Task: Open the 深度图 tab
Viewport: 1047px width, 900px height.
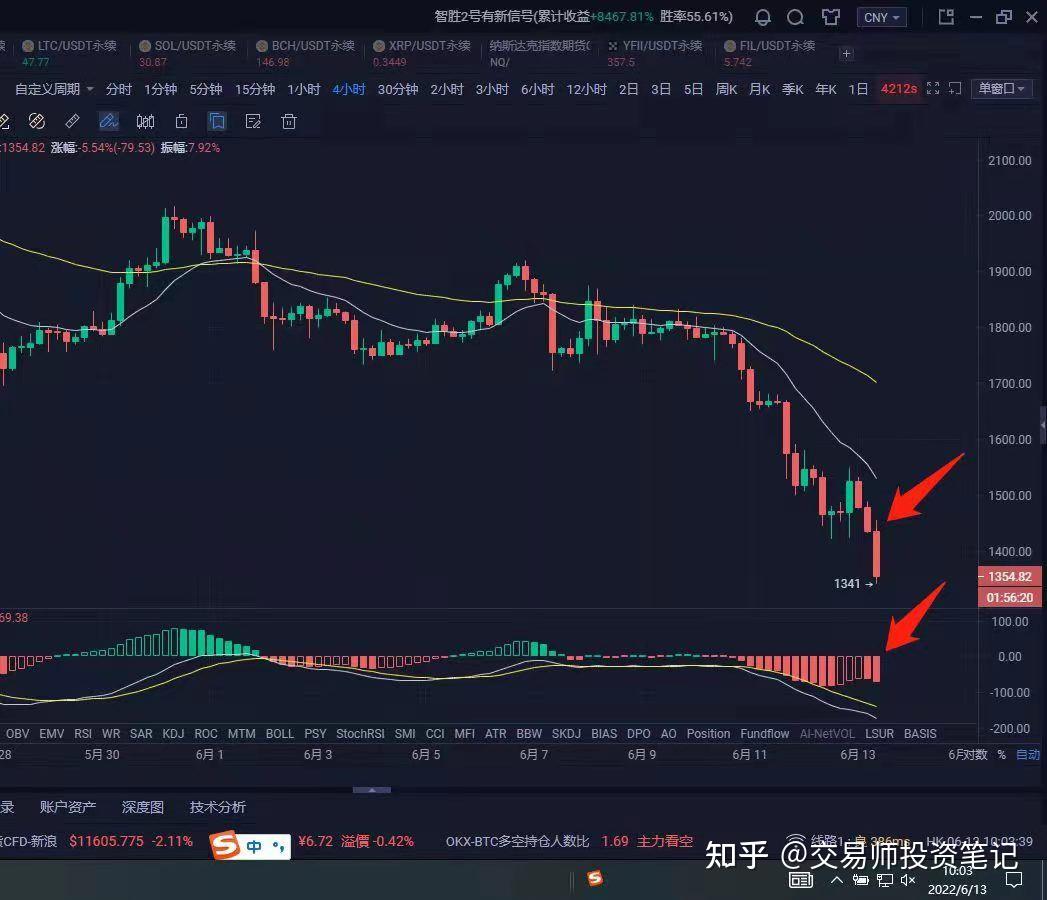Action: point(142,807)
